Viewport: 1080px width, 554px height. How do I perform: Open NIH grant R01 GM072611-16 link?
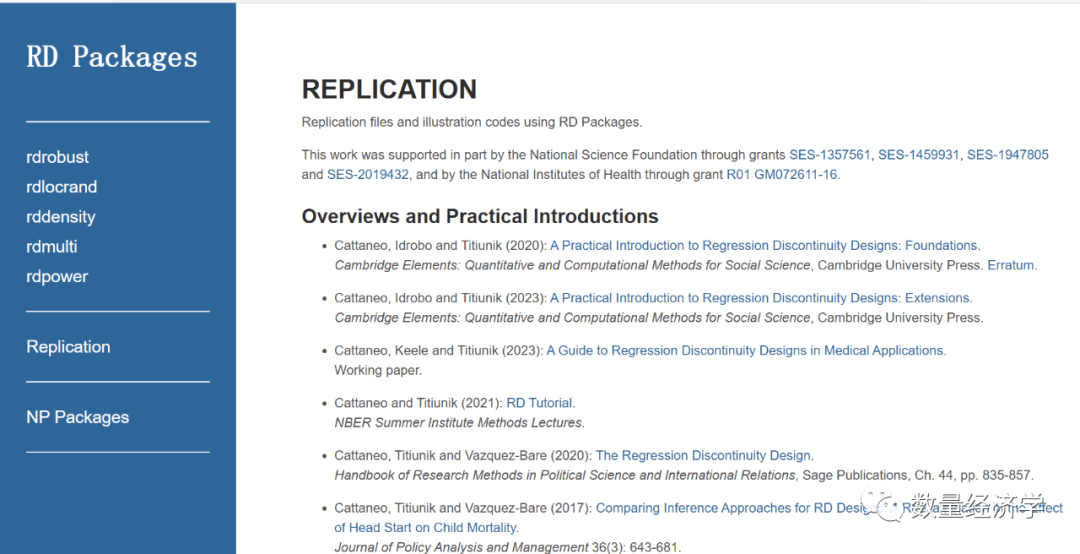pos(783,175)
